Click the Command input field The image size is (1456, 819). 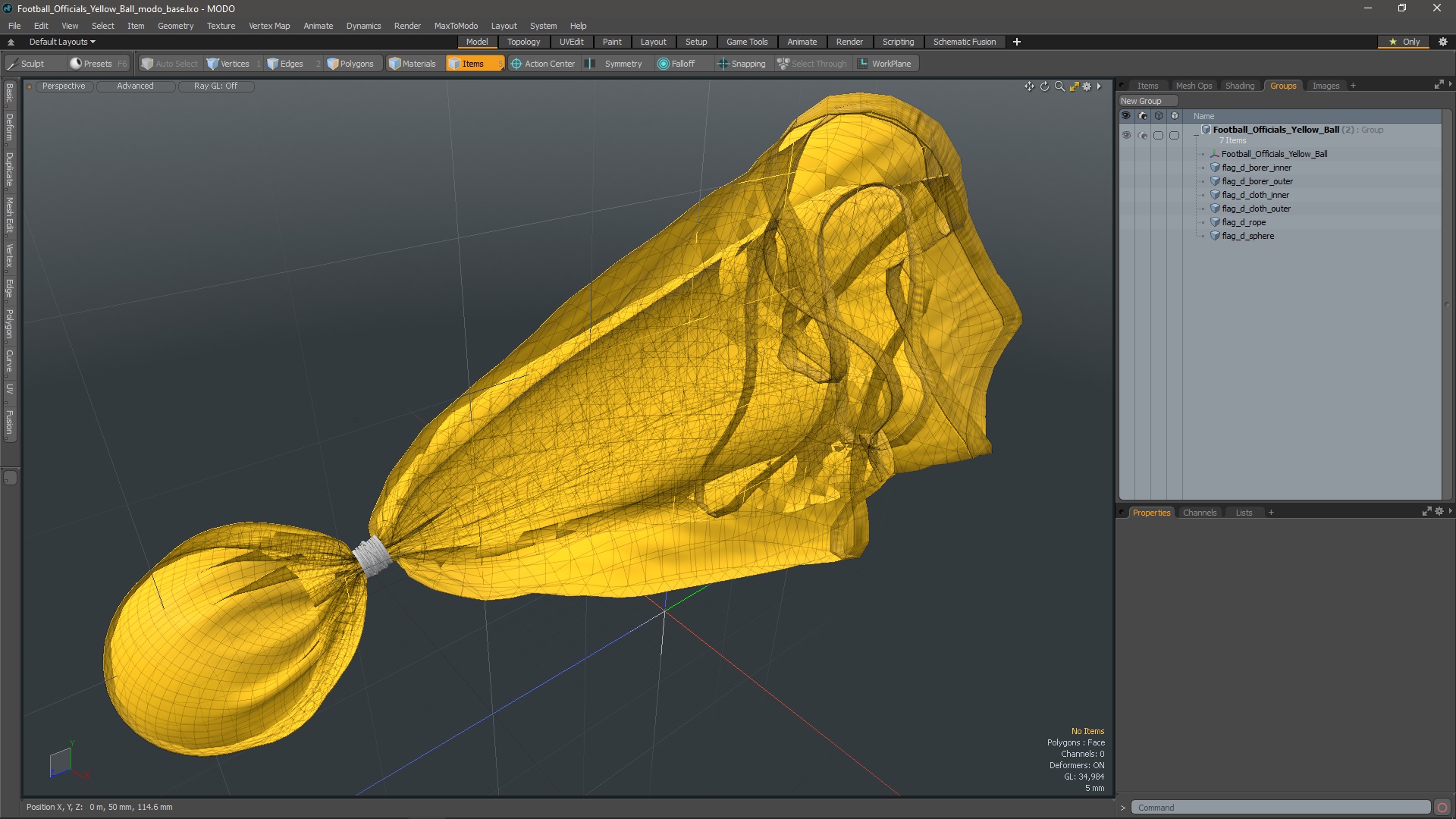tap(1279, 808)
